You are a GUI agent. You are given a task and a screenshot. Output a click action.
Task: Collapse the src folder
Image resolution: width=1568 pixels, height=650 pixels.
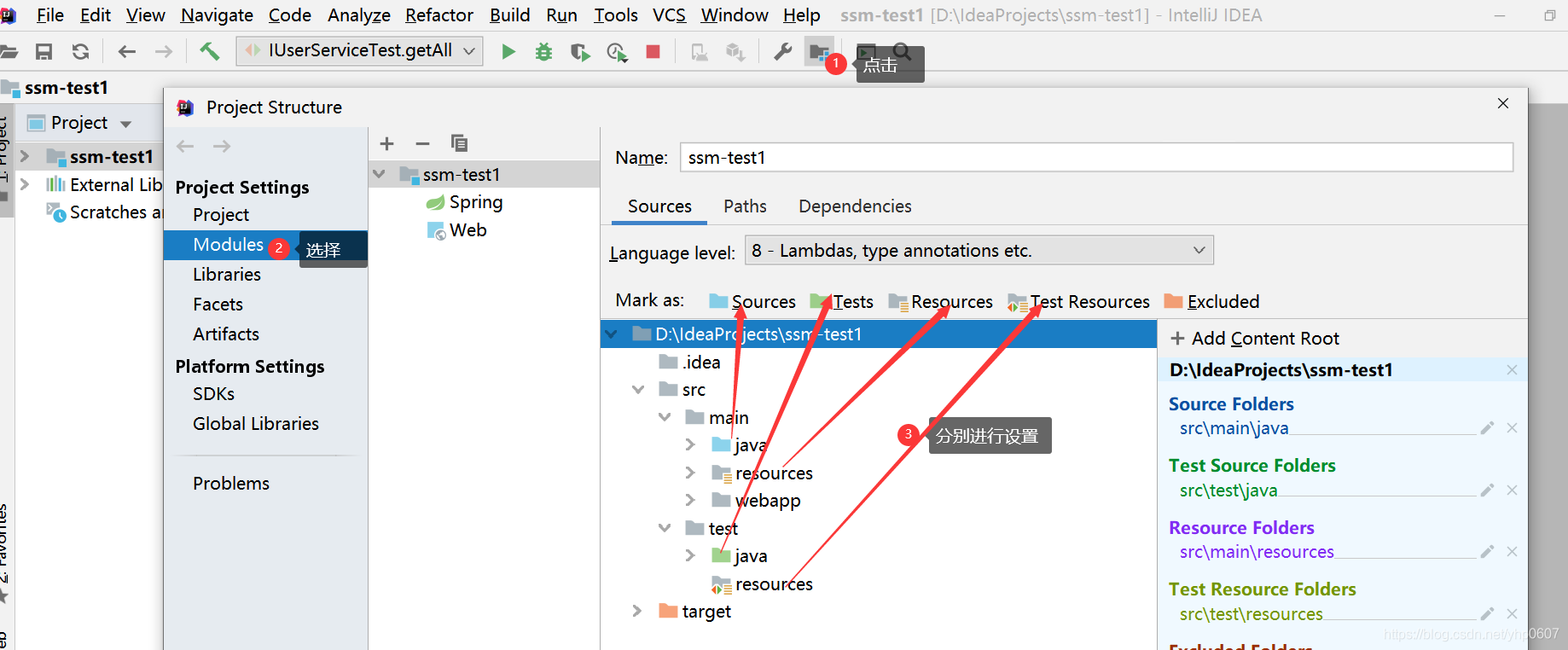pos(638,390)
